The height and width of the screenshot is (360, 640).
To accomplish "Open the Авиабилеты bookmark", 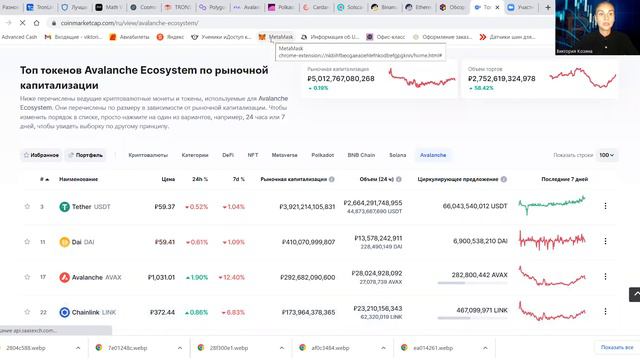I will pyautogui.click(x=129, y=37).
